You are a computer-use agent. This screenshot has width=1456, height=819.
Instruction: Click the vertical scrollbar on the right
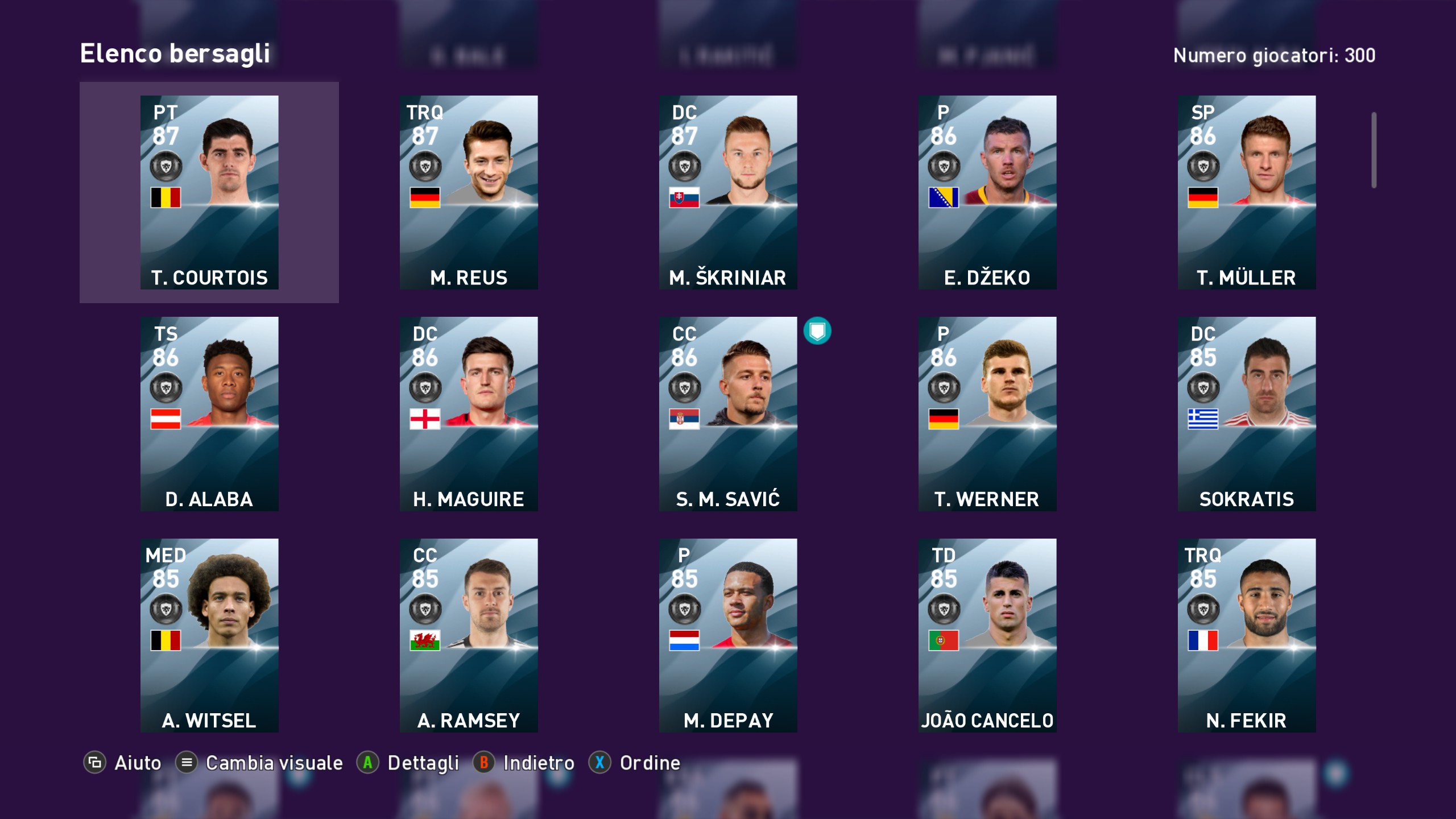pos(1374,150)
